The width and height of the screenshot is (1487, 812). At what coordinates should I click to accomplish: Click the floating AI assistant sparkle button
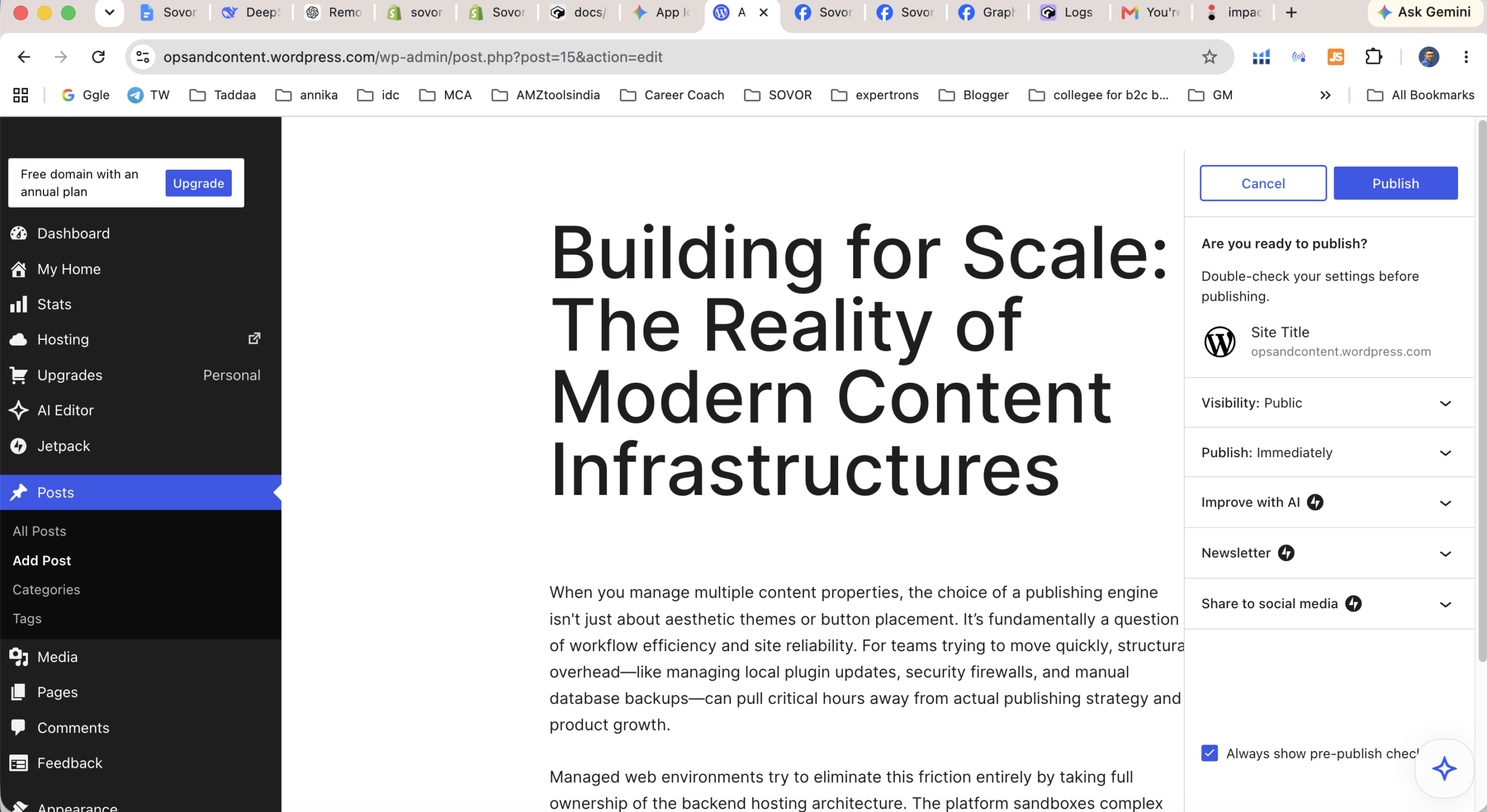(x=1444, y=768)
